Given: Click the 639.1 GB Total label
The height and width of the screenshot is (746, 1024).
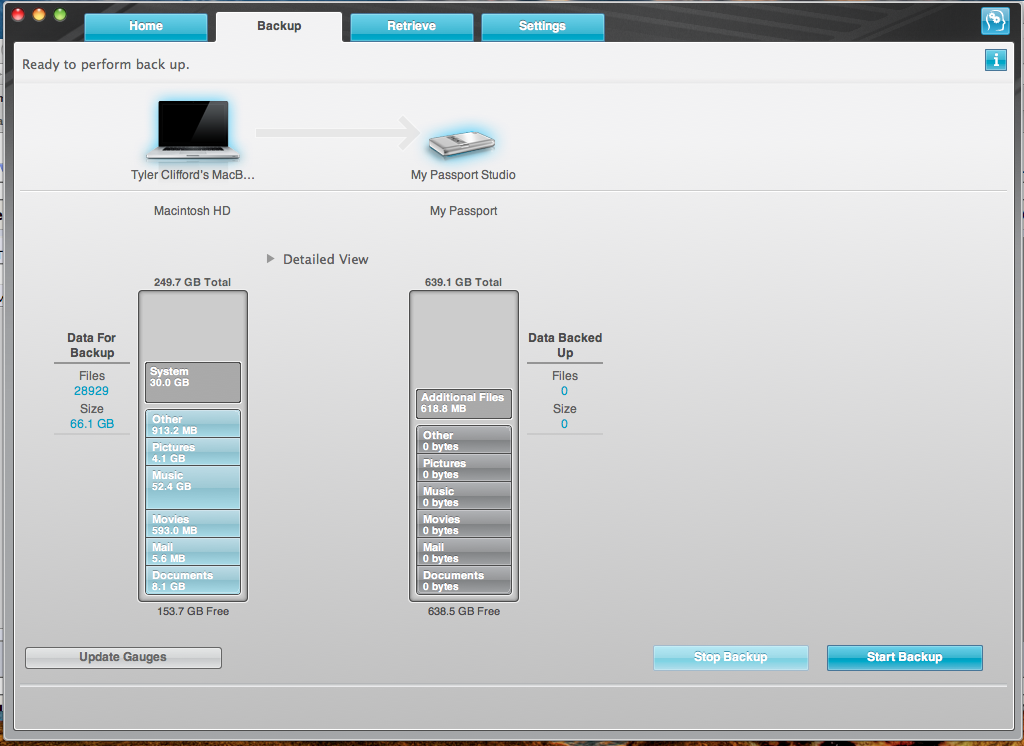Looking at the screenshot, I should click(464, 282).
